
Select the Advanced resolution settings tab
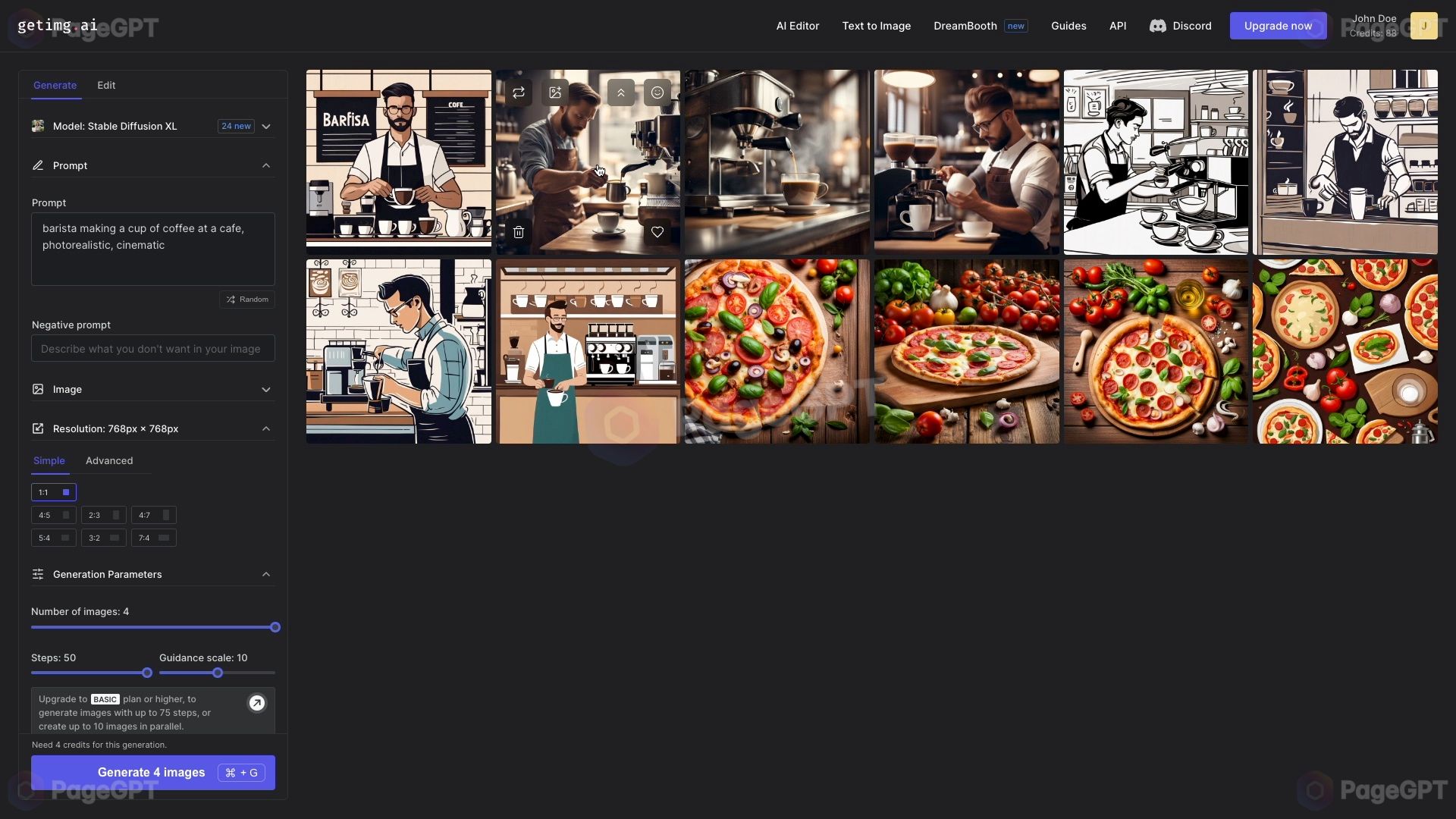pos(109,461)
